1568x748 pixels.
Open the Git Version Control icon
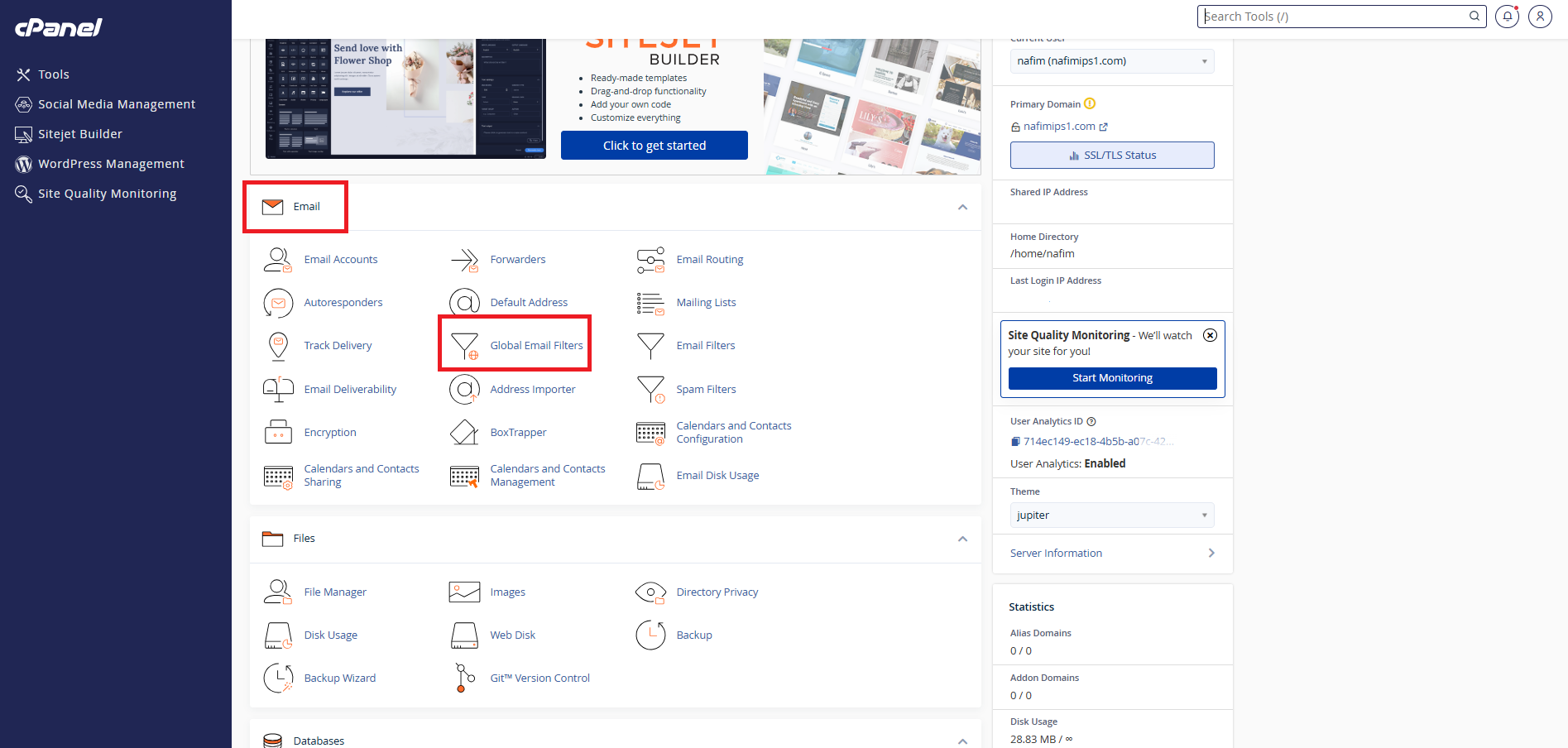pos(464,678)
